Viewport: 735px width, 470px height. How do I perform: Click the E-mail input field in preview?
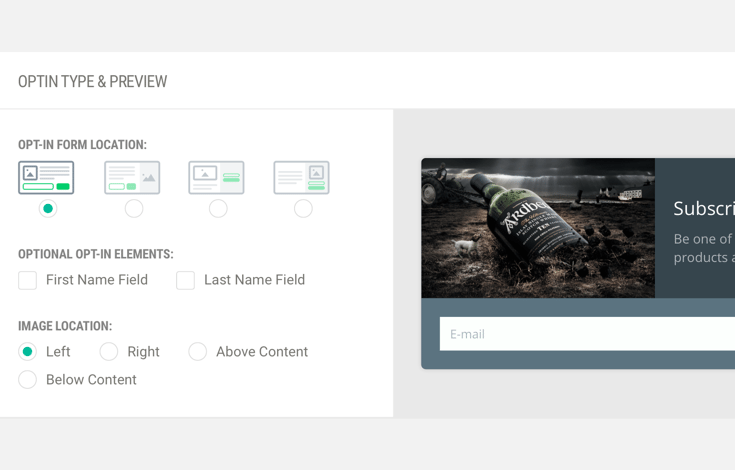(587, 334)
